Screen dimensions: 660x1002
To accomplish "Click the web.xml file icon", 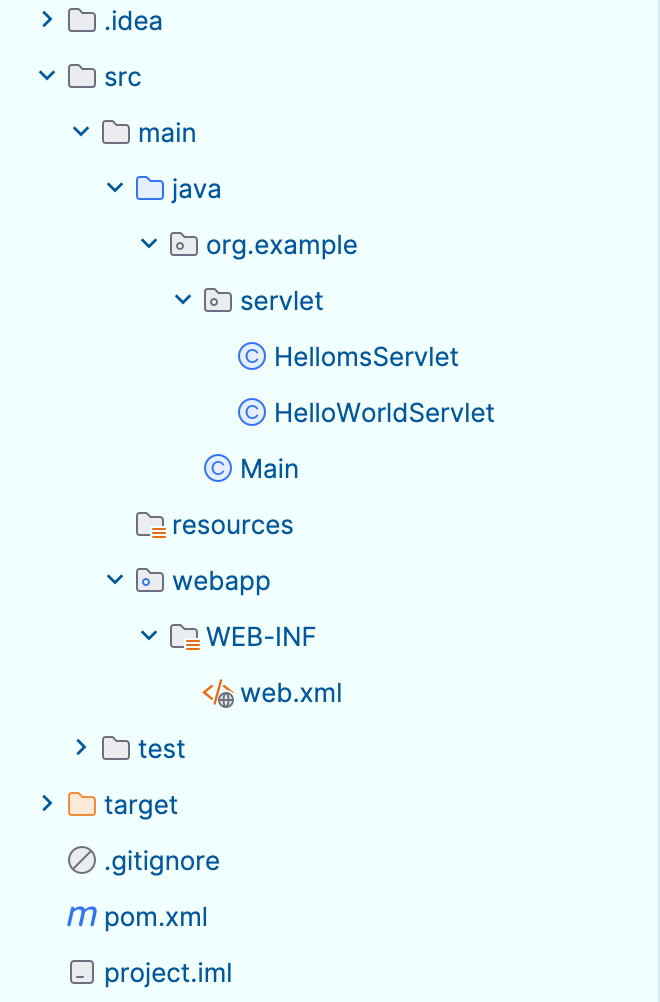I will tap(218, 693).
